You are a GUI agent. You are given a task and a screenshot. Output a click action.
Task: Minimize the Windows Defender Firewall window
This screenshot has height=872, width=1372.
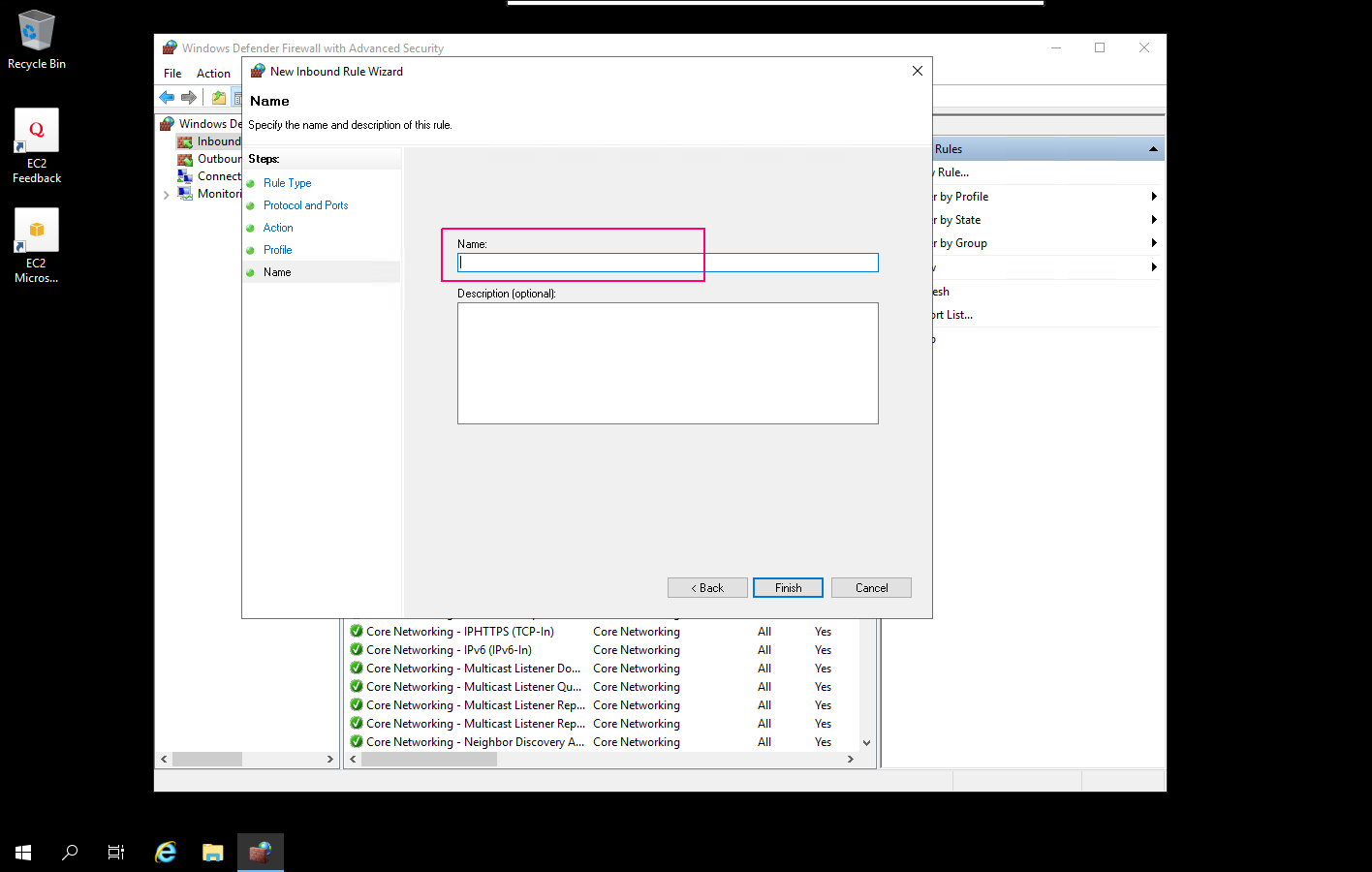1056,47
